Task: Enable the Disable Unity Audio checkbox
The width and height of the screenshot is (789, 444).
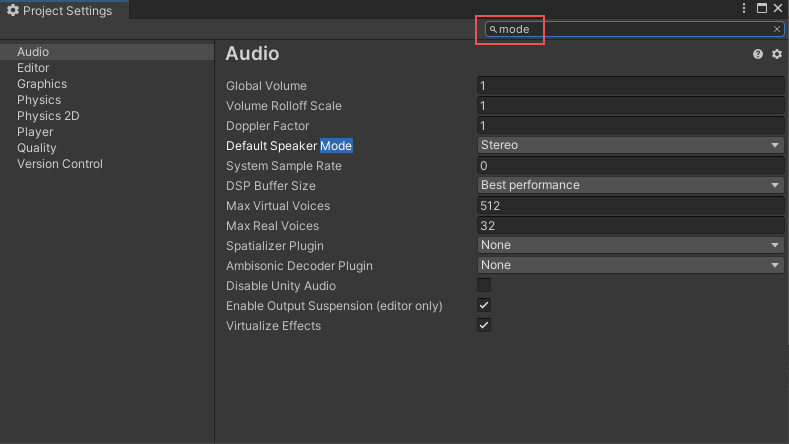Action: 484,286
